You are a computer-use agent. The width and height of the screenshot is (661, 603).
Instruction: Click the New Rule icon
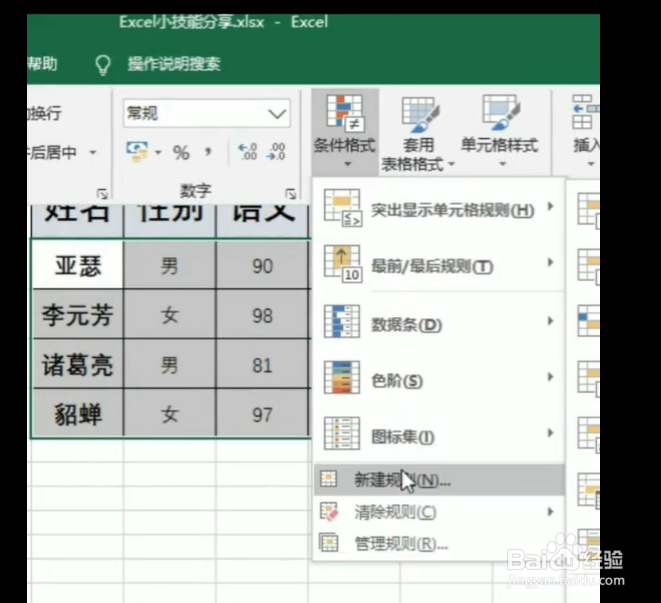(x=328, y=479)
